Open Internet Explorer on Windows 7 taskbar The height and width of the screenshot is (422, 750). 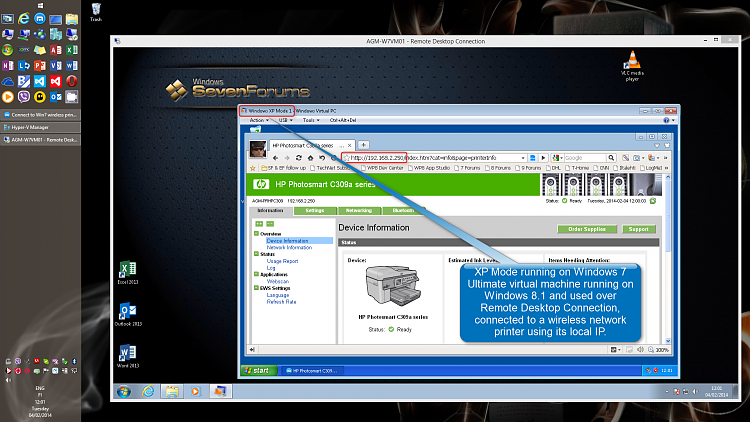[148, 391]
